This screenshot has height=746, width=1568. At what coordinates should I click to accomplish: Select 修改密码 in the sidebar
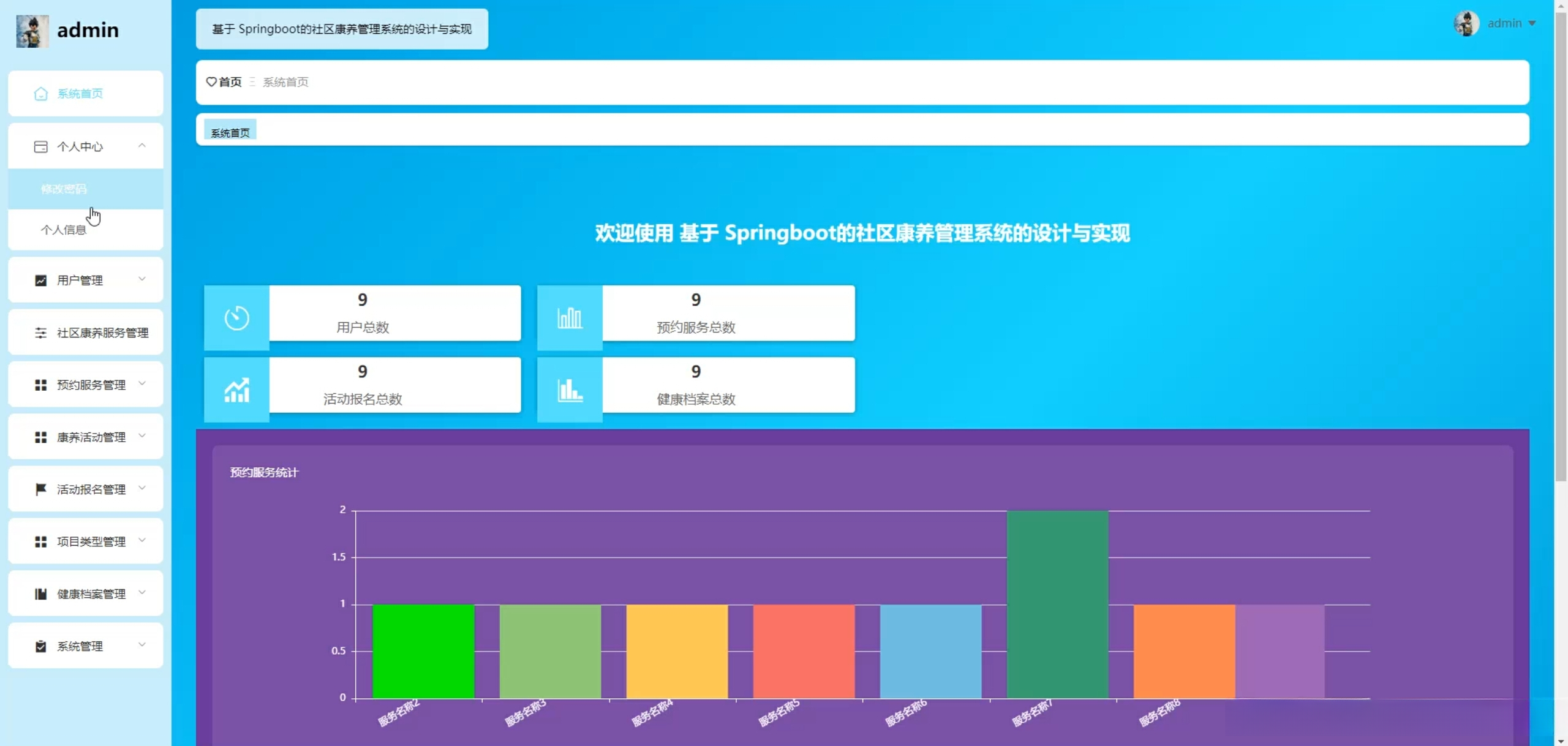tap(64, 189)
